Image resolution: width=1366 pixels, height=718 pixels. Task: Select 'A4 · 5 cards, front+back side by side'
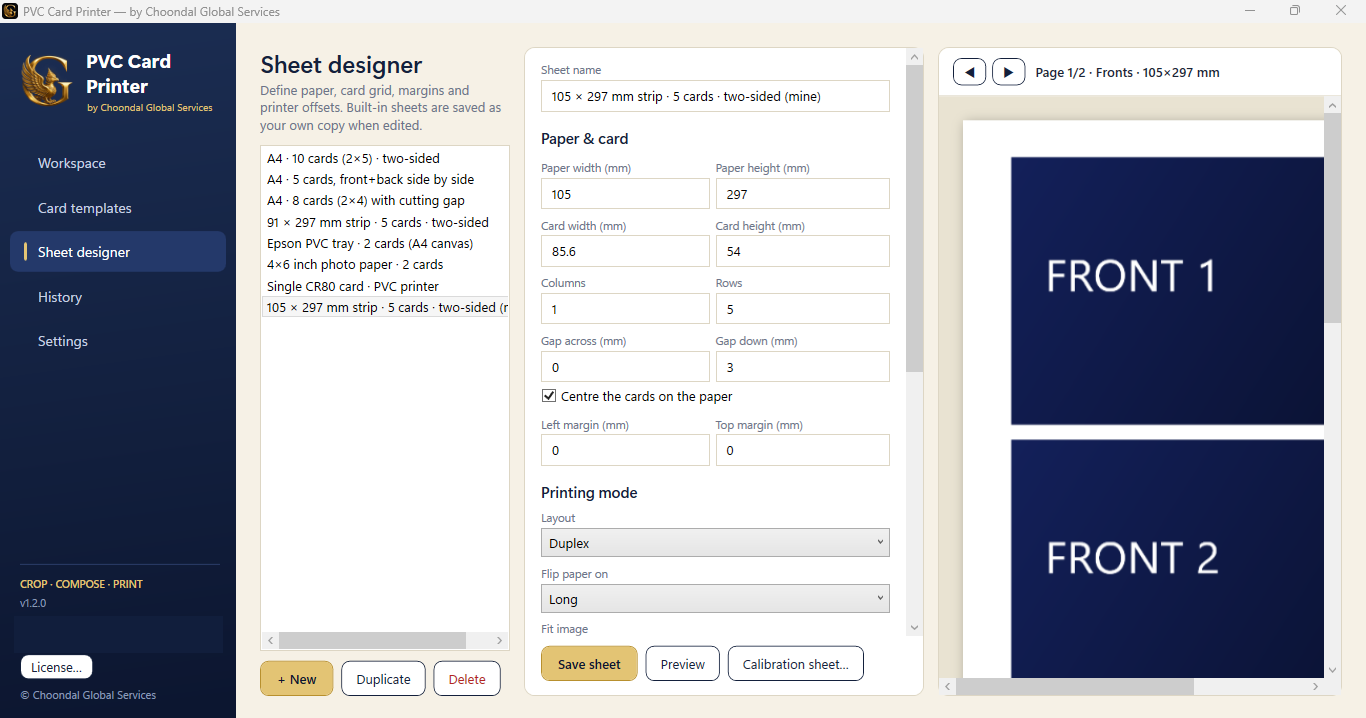coord(385,179)
